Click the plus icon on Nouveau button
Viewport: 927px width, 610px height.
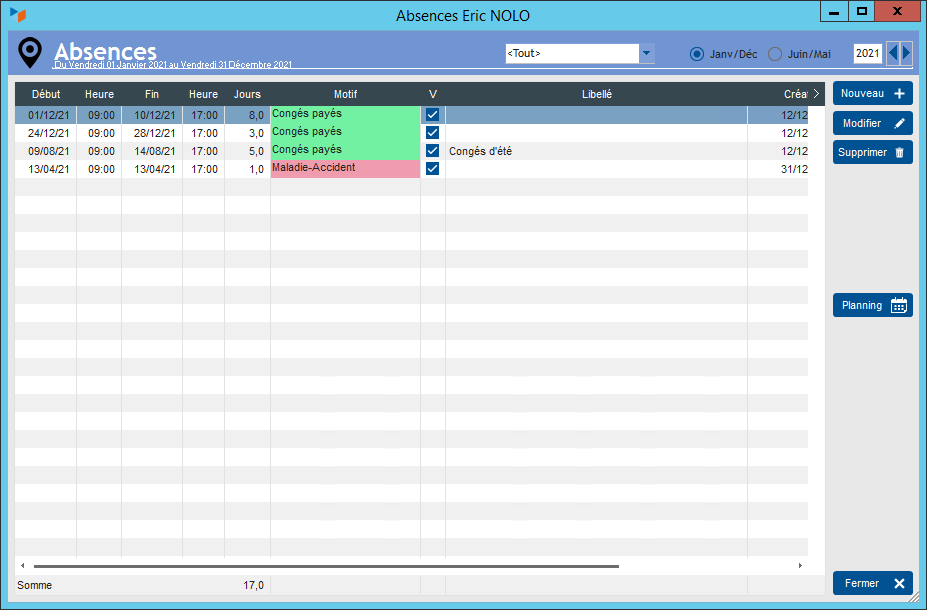tap(899, 94)
